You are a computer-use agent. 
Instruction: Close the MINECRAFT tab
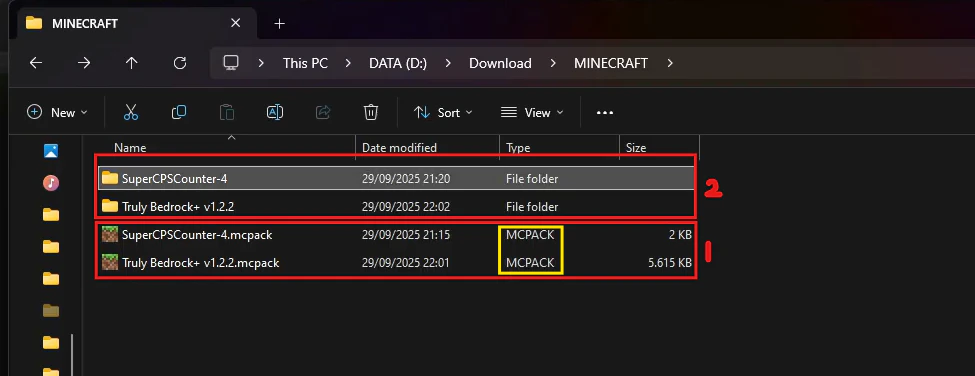pos(235,24)
